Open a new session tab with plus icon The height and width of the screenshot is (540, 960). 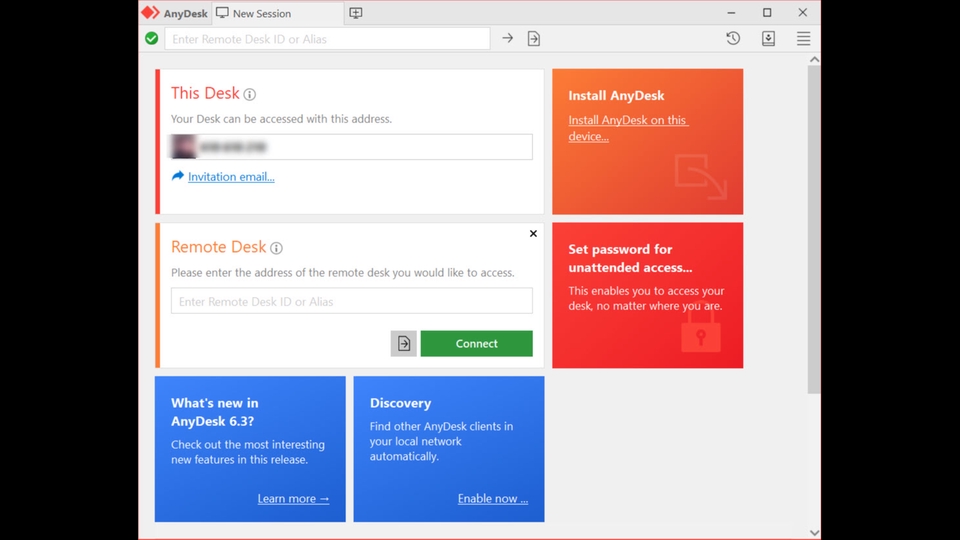tap(356, 13)
